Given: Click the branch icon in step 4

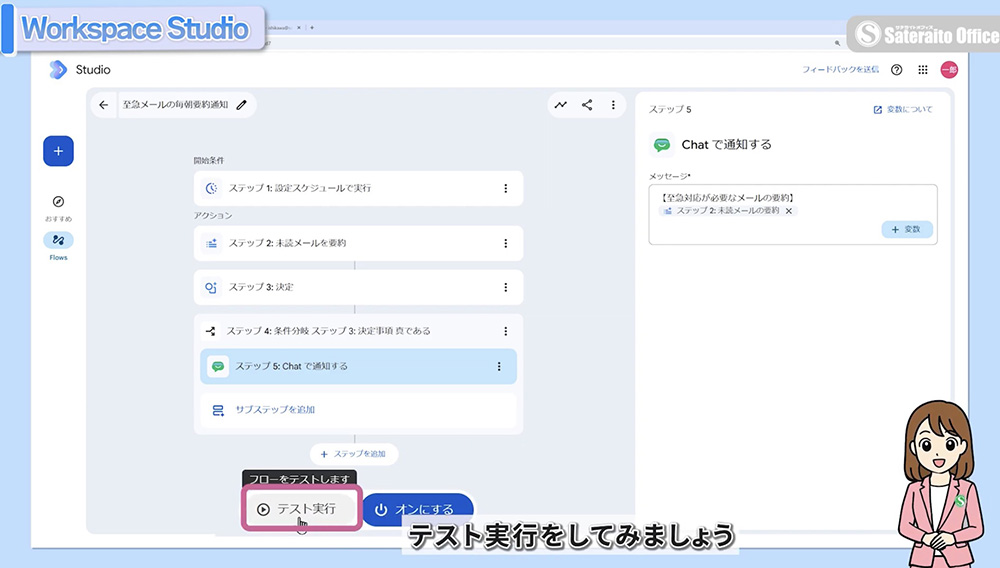Looking at the screenshot, I should pyautogui.click(x=210, y=331).
